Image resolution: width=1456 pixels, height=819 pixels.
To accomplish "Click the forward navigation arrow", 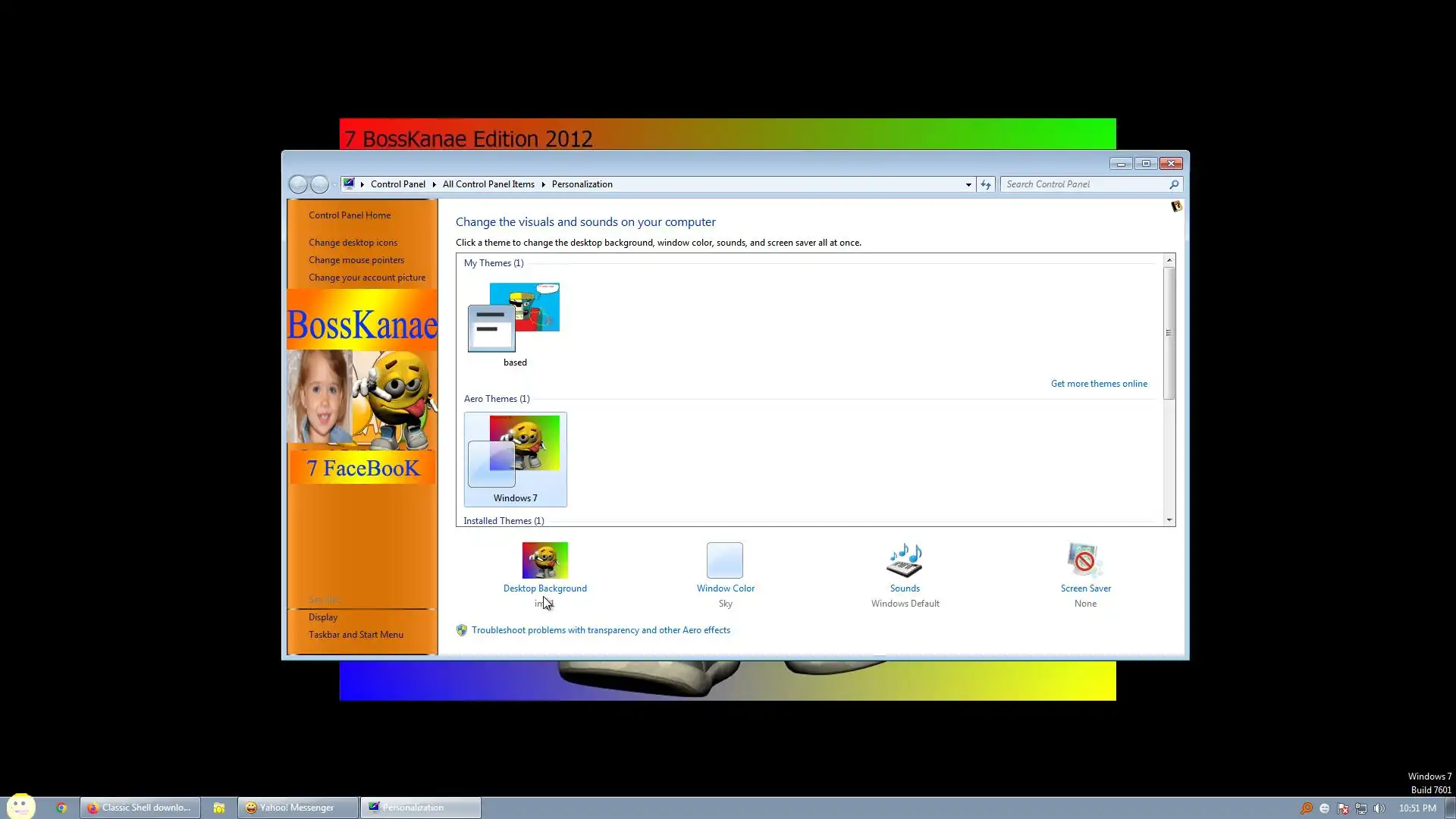I will point(319,184).
